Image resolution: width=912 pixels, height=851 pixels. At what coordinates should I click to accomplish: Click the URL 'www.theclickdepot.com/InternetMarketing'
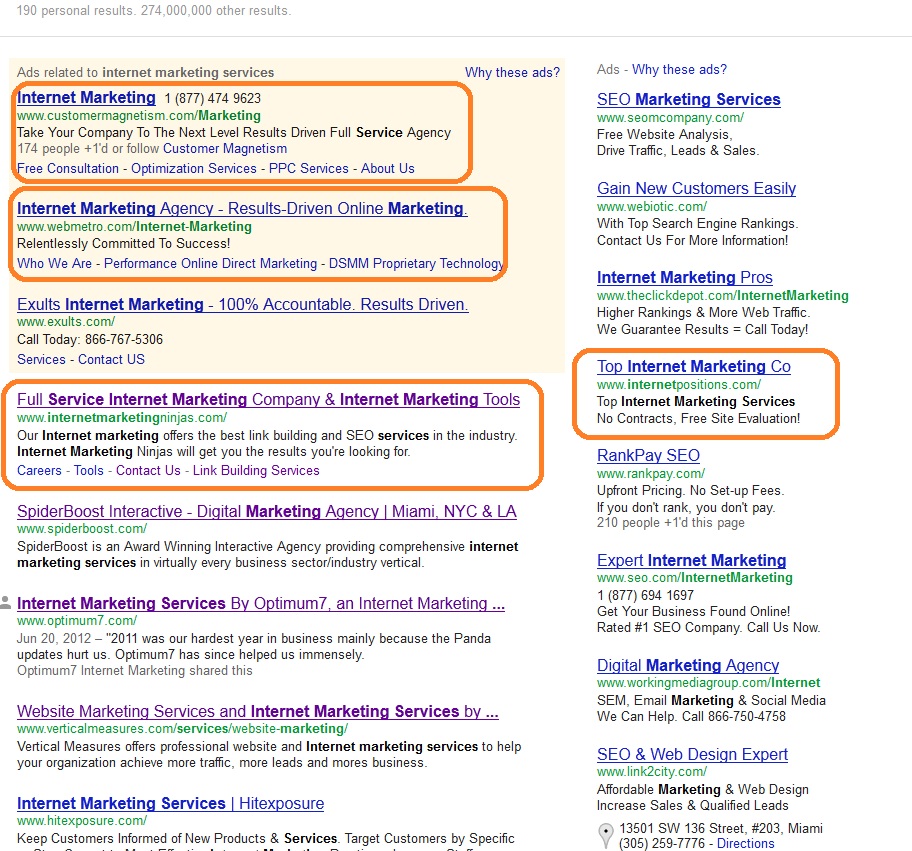click(722, 295)
